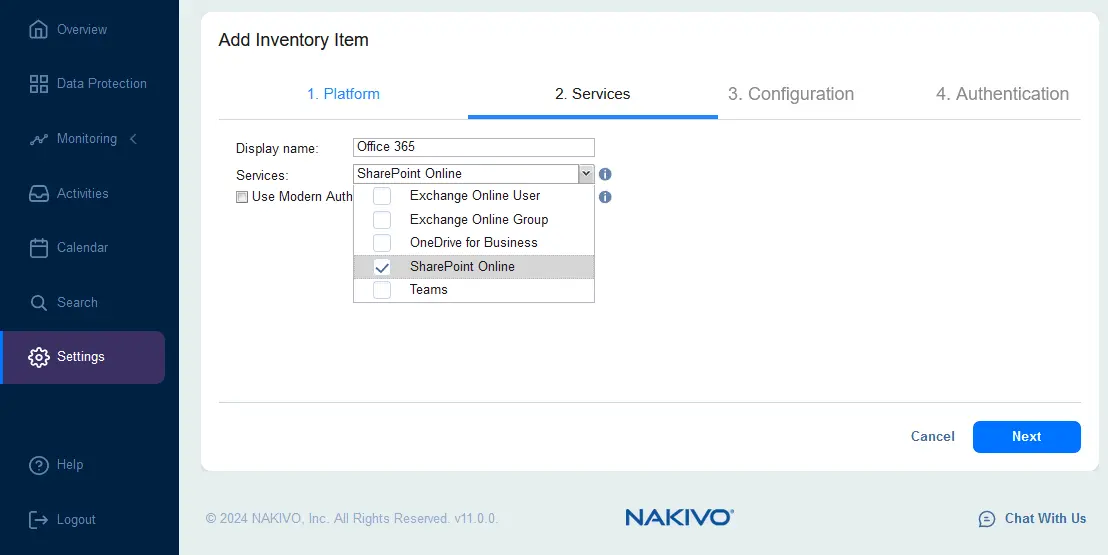Select the Teams option text
The height and width of the screenshot is (555, 1108).
[428, 290]
